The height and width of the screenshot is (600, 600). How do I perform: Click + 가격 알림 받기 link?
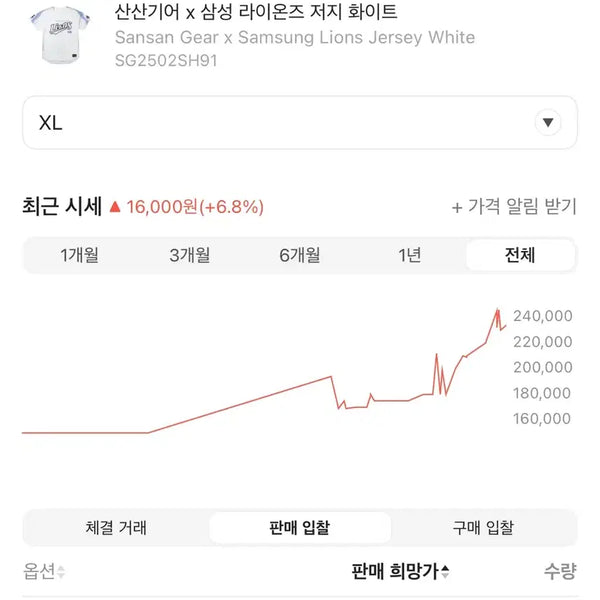[514, 207]
